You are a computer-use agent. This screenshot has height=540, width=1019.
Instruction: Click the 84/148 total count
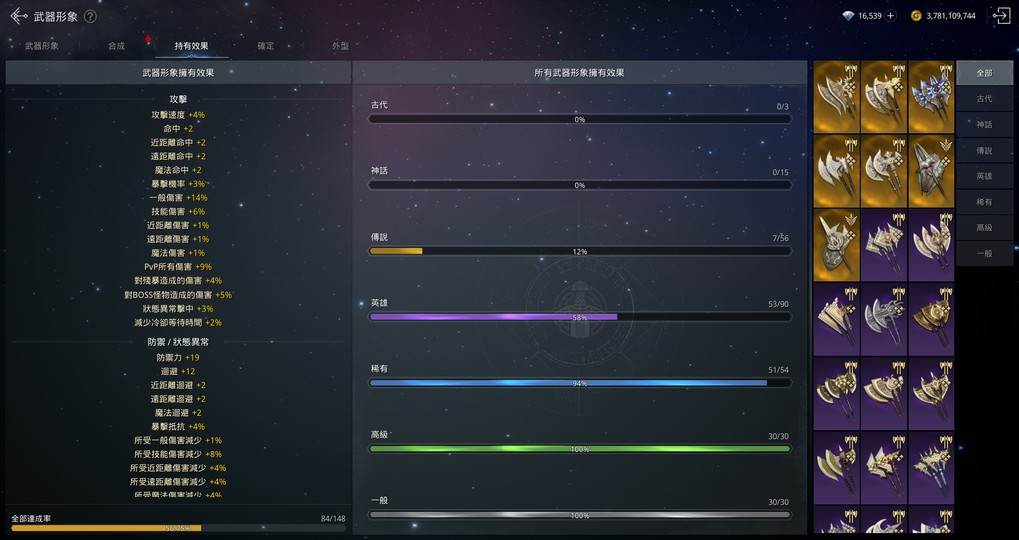click(x=333, y=519)
